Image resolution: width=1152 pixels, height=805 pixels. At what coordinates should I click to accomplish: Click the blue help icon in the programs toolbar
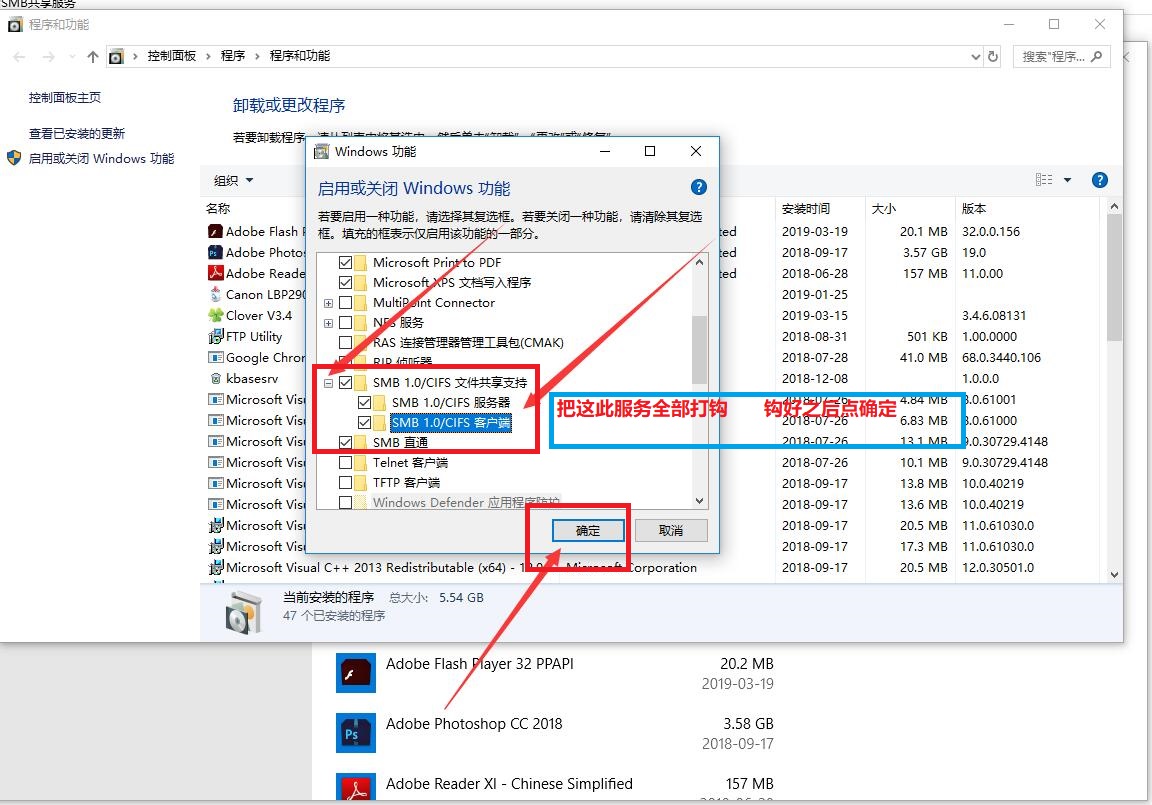[x=1099, y=180]
